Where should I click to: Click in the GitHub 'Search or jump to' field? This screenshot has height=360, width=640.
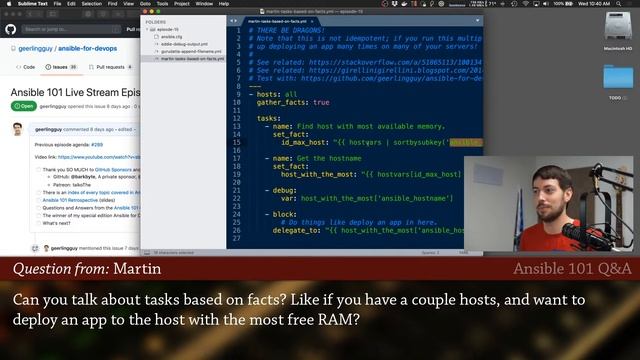(71, 29)
